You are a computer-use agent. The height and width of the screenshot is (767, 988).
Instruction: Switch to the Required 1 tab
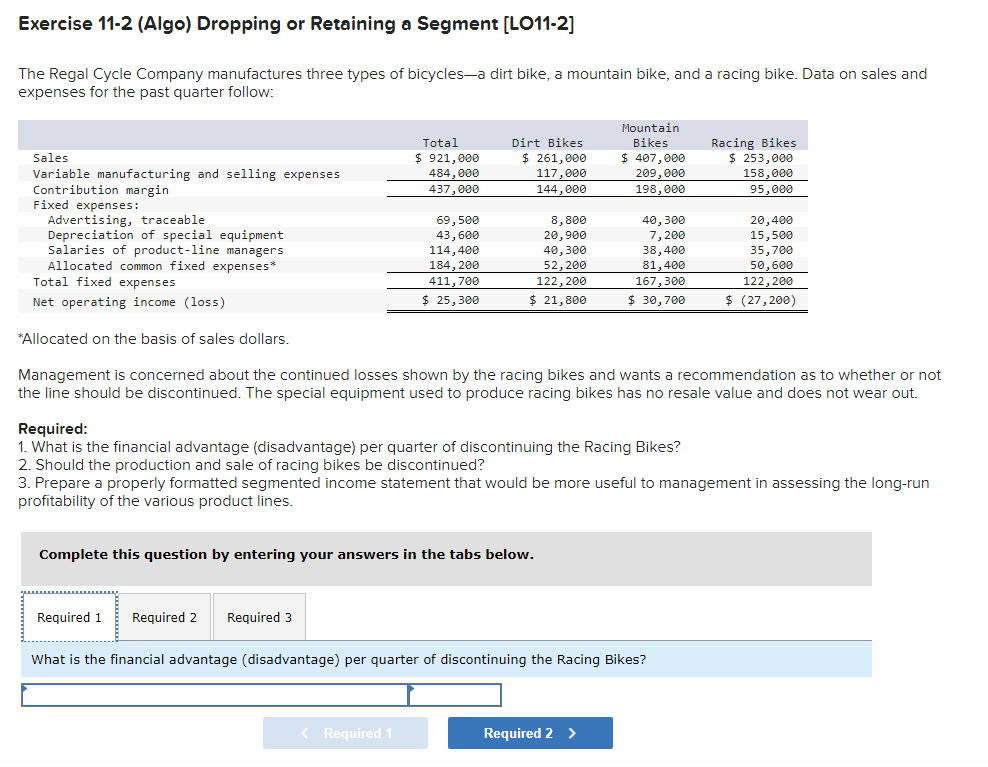click(68, 617)
